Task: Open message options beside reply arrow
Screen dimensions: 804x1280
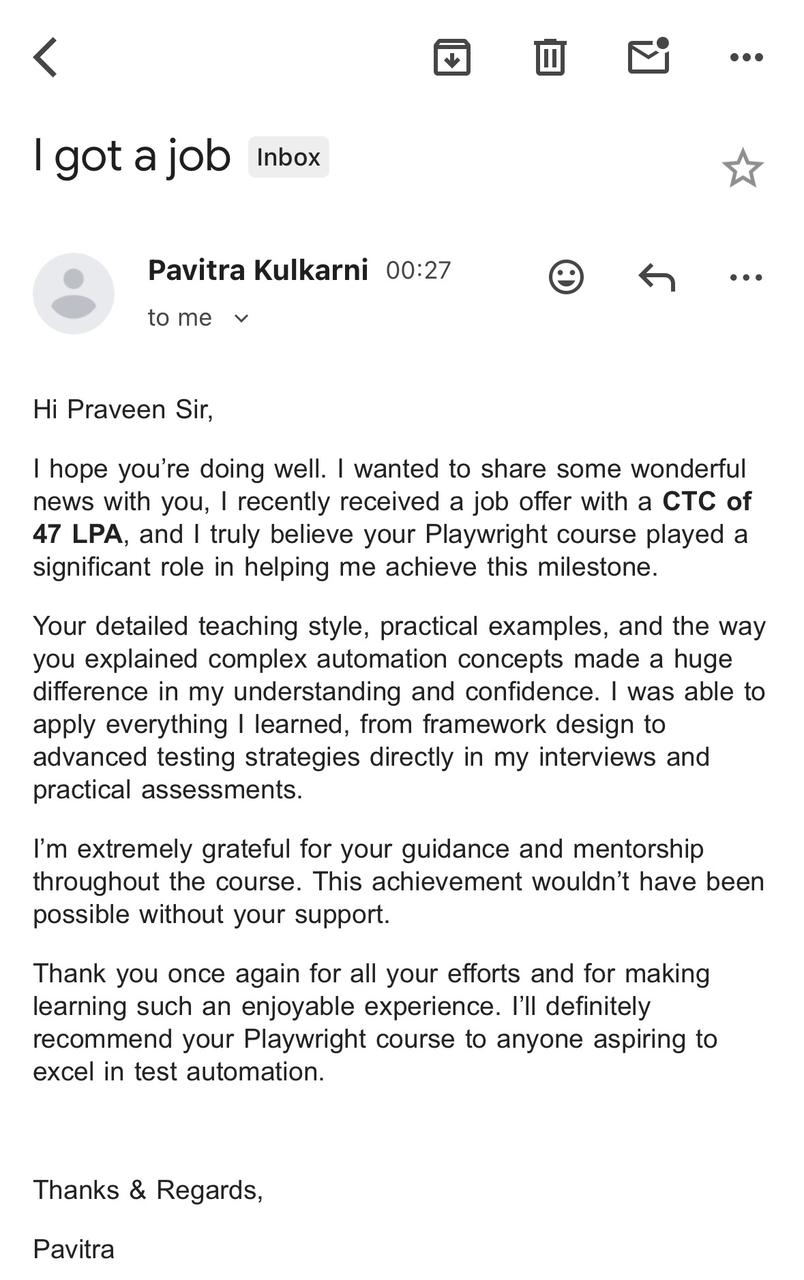Action: [x=746, y=277]
